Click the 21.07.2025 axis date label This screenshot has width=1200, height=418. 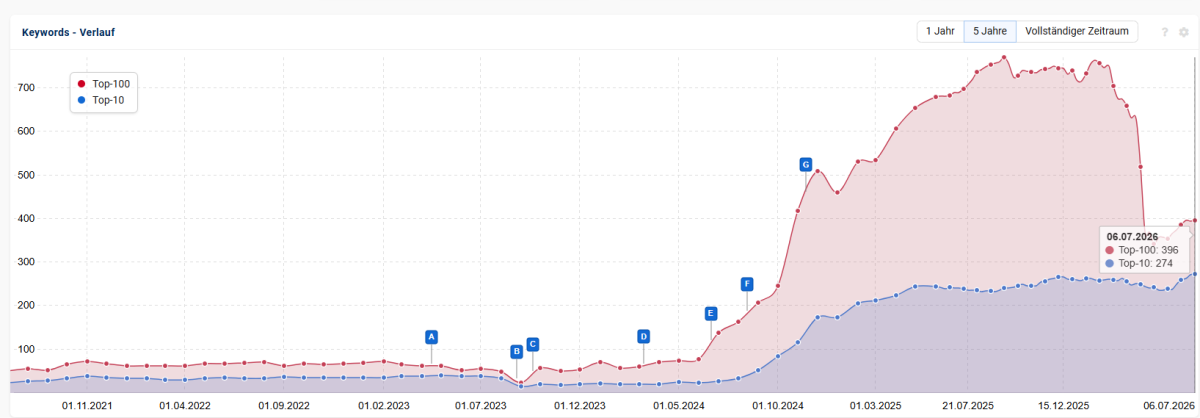click(967, 406)
